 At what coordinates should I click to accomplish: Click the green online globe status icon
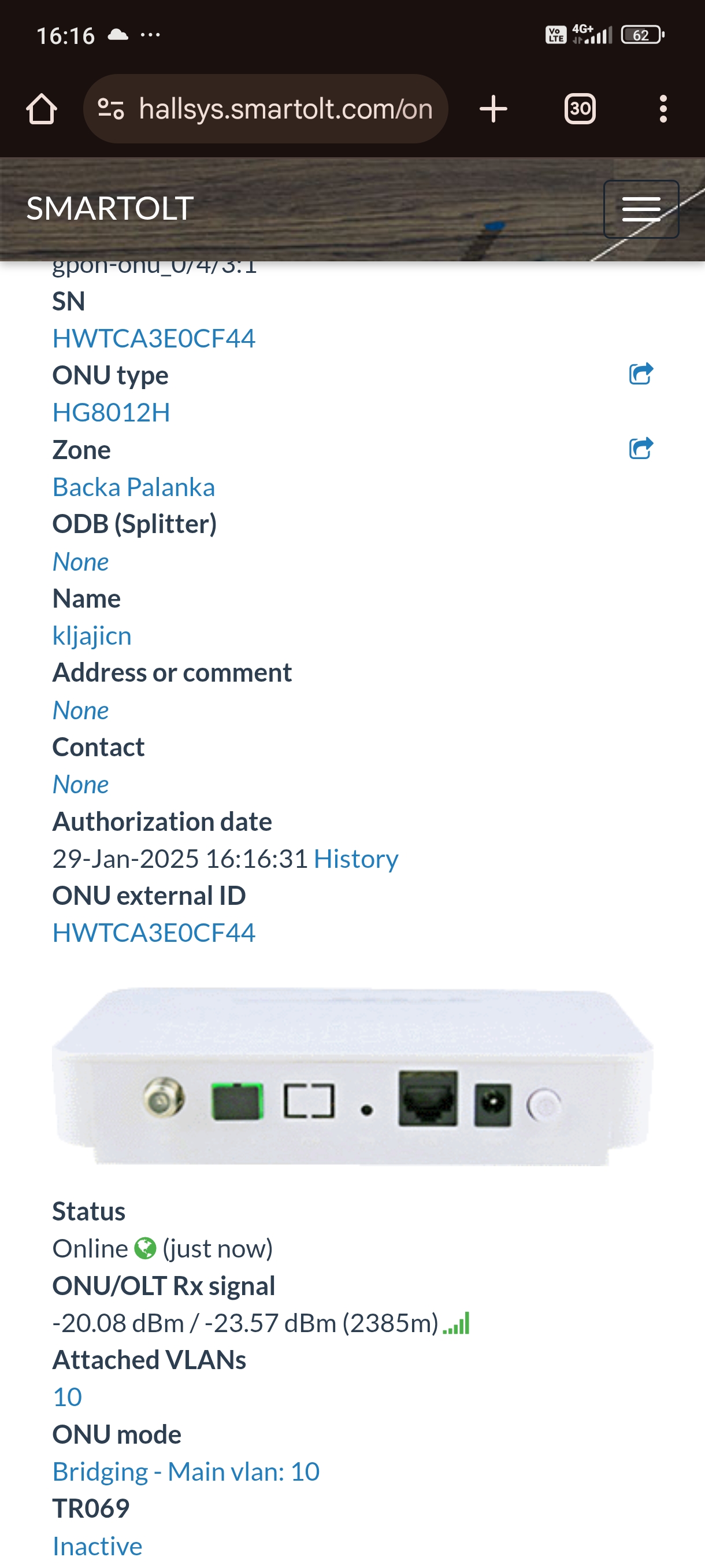click(x=146, y=1248)
